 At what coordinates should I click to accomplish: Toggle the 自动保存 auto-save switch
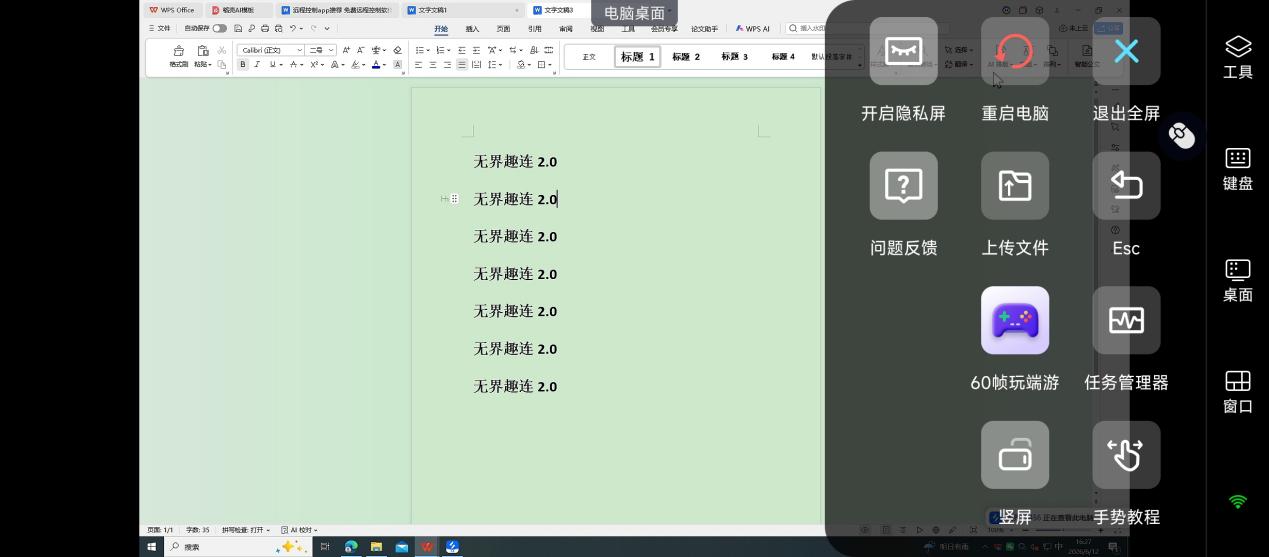tap(219, 28)
